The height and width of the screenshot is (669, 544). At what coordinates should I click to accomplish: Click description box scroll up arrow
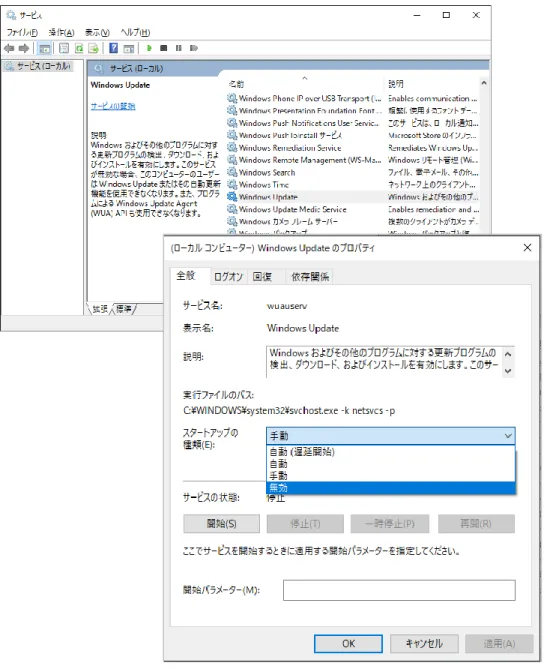[x=508, y=354]
